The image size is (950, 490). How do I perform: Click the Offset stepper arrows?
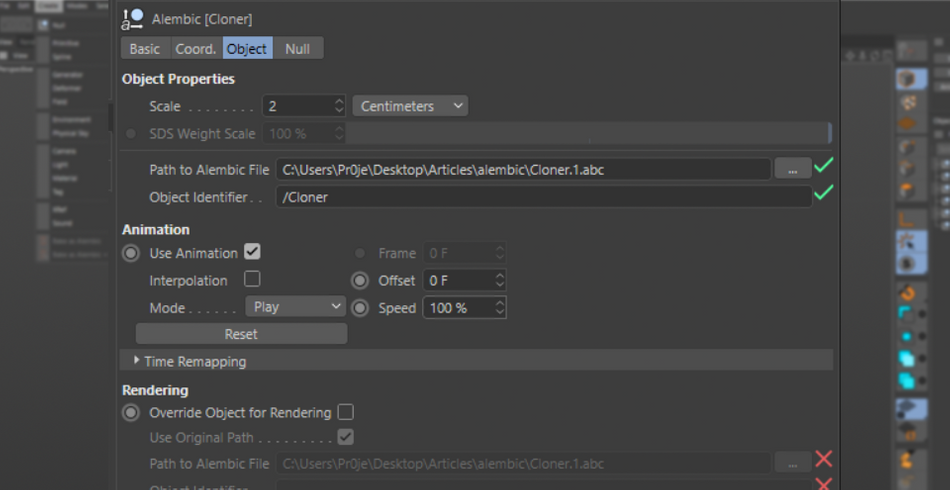click(500, 280)
